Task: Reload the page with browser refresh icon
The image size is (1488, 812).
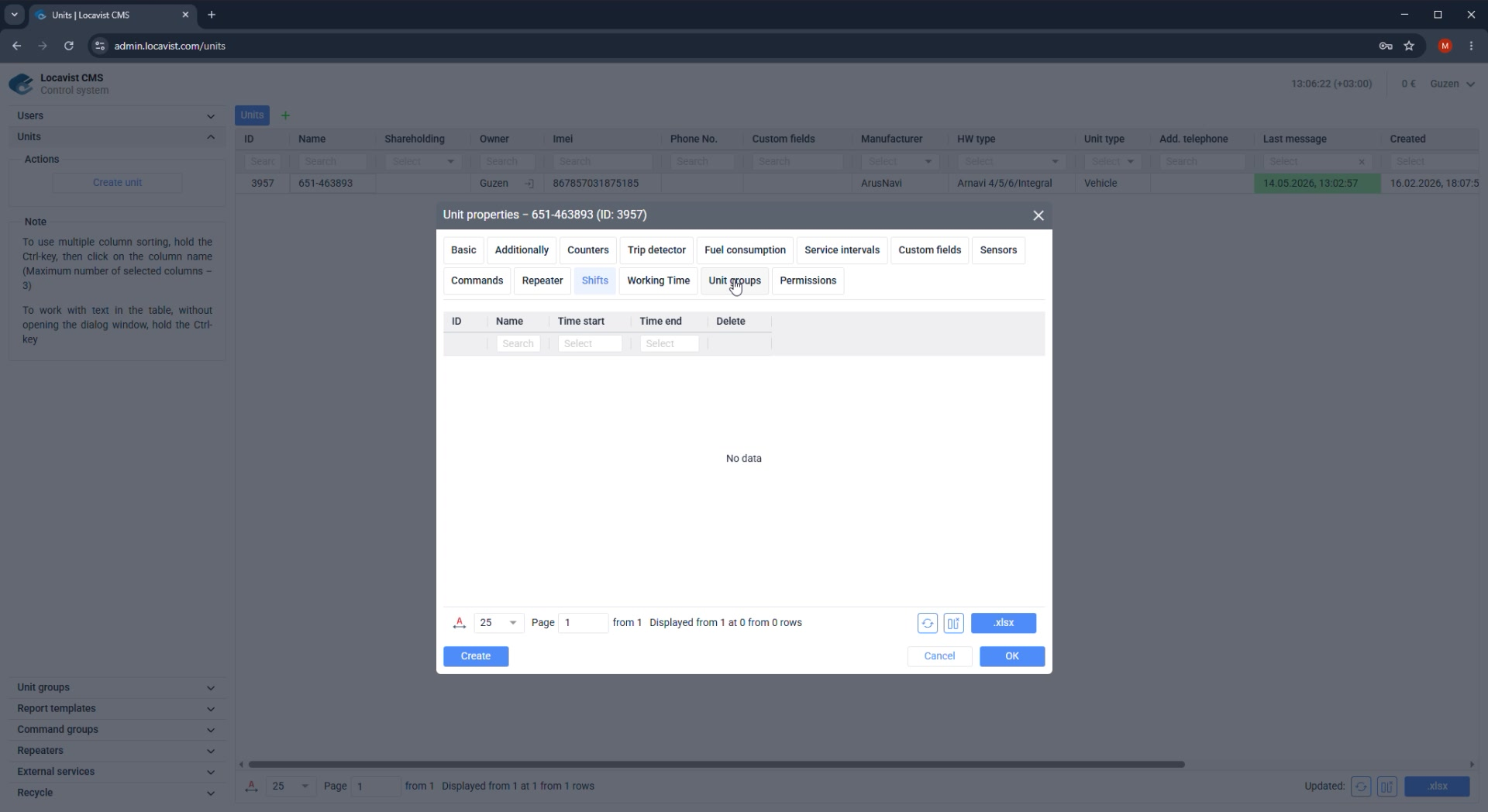Action: click(x=69, y=46)
